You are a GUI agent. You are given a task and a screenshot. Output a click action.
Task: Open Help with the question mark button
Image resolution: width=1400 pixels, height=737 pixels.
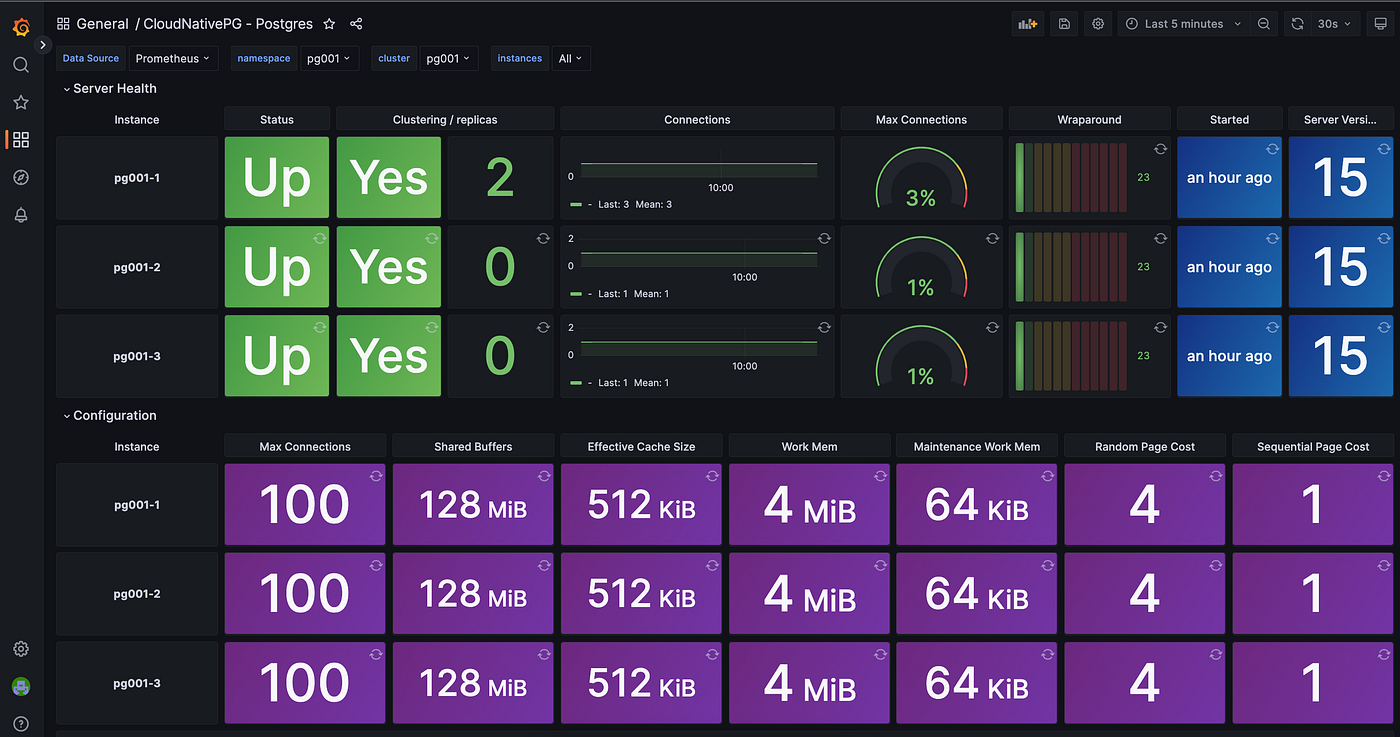point(20,723)
